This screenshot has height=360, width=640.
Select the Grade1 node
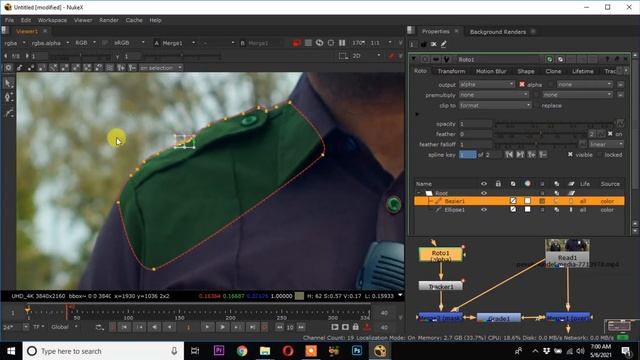[x=499, y=318]
